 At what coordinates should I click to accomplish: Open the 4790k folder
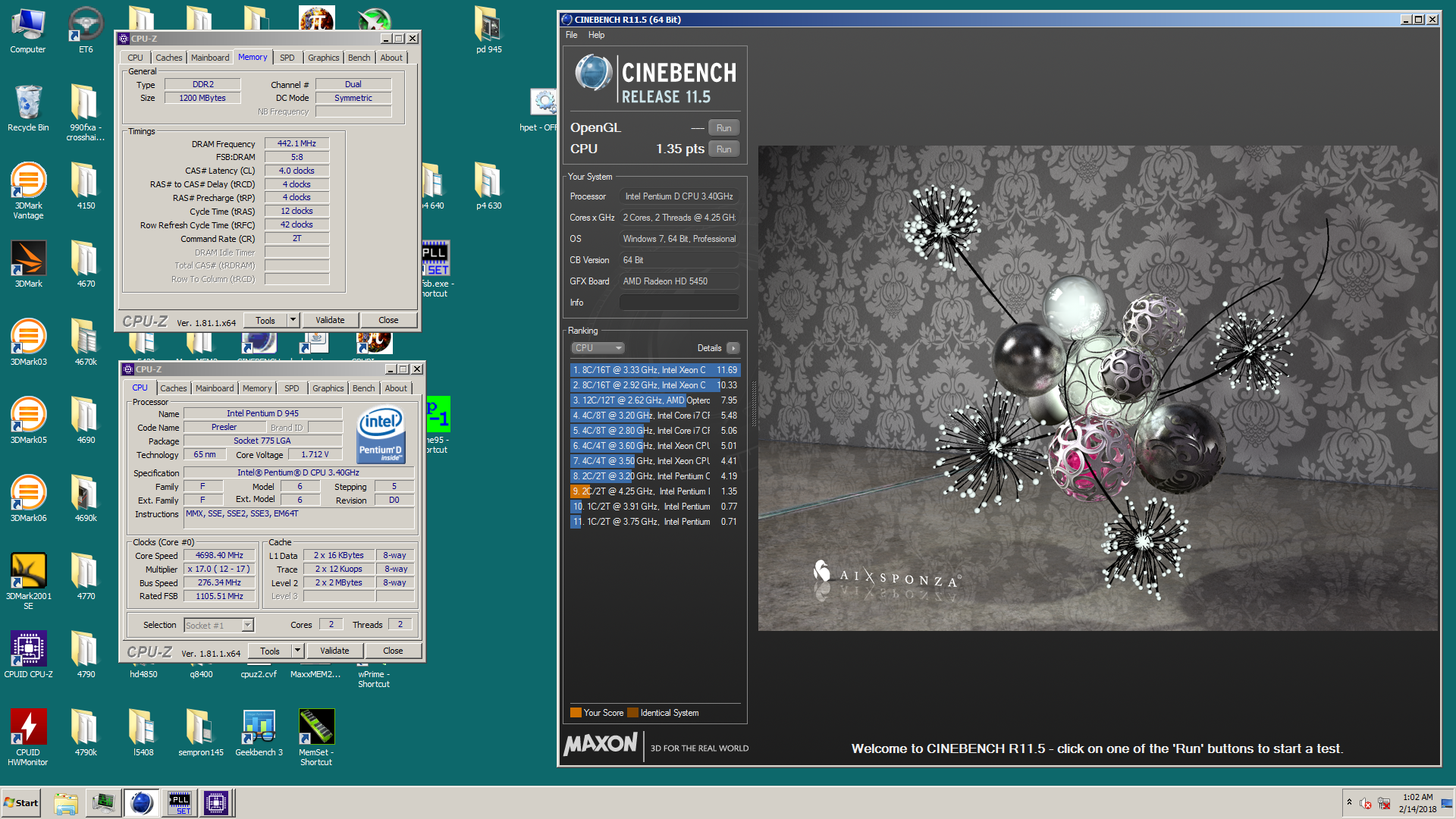pyautogui.click(x=86, y=733)
